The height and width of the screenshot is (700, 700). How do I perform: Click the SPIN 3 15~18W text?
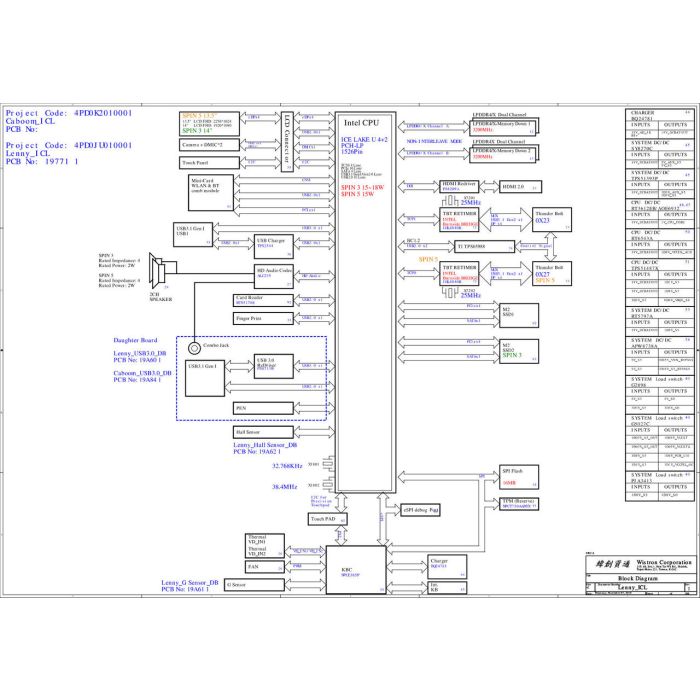(362, 188)
